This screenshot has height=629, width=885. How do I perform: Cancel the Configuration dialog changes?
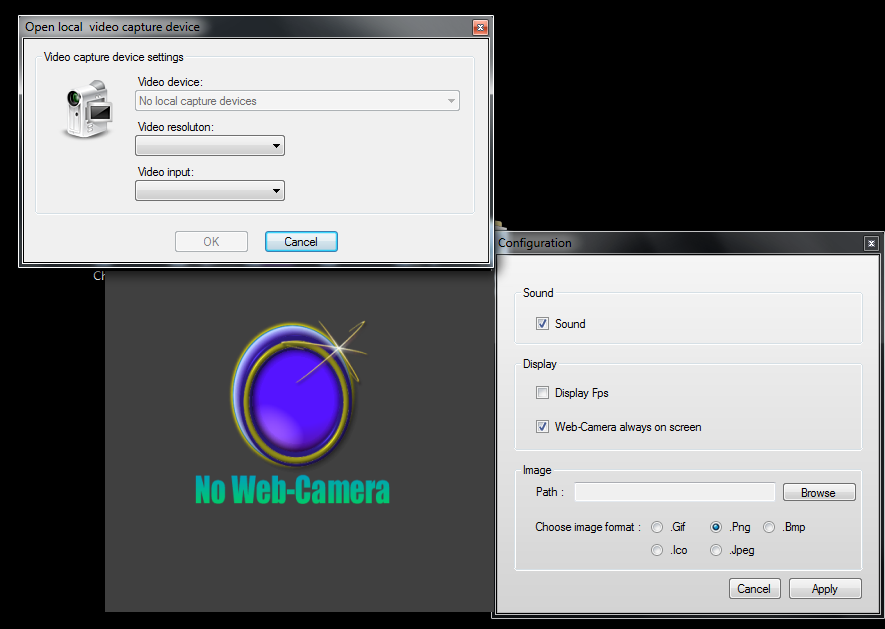tap(754, 588)
